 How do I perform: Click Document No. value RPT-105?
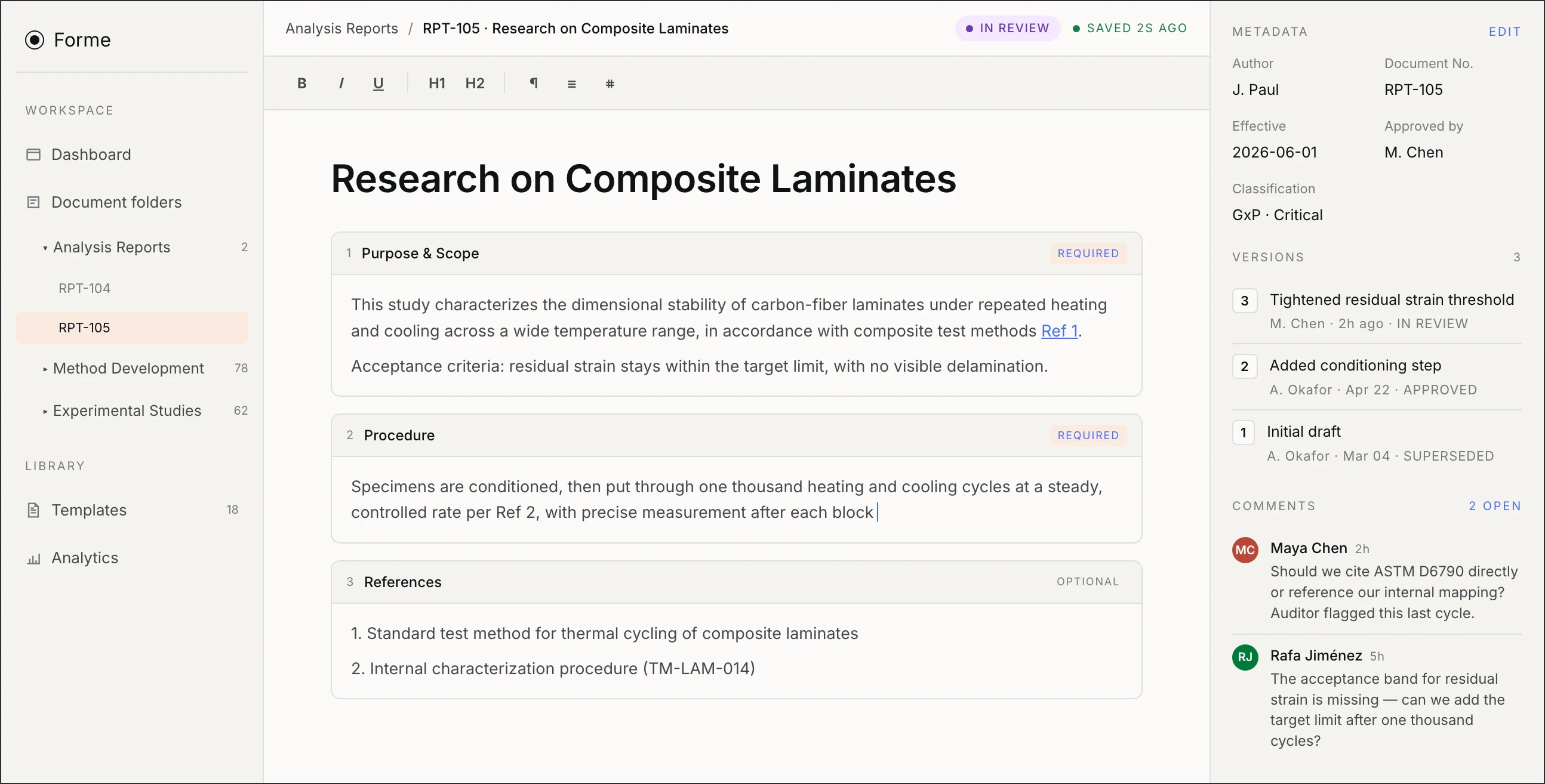point(1413,90)
